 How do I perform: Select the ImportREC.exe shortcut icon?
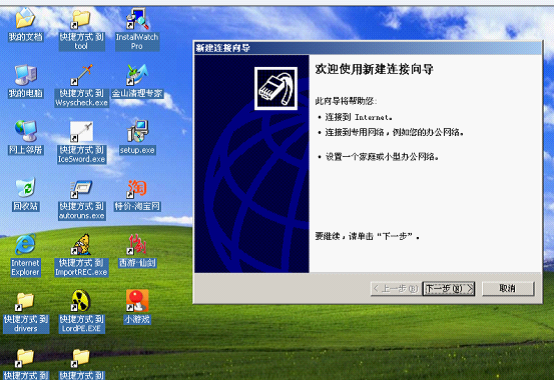pos(81,244)
